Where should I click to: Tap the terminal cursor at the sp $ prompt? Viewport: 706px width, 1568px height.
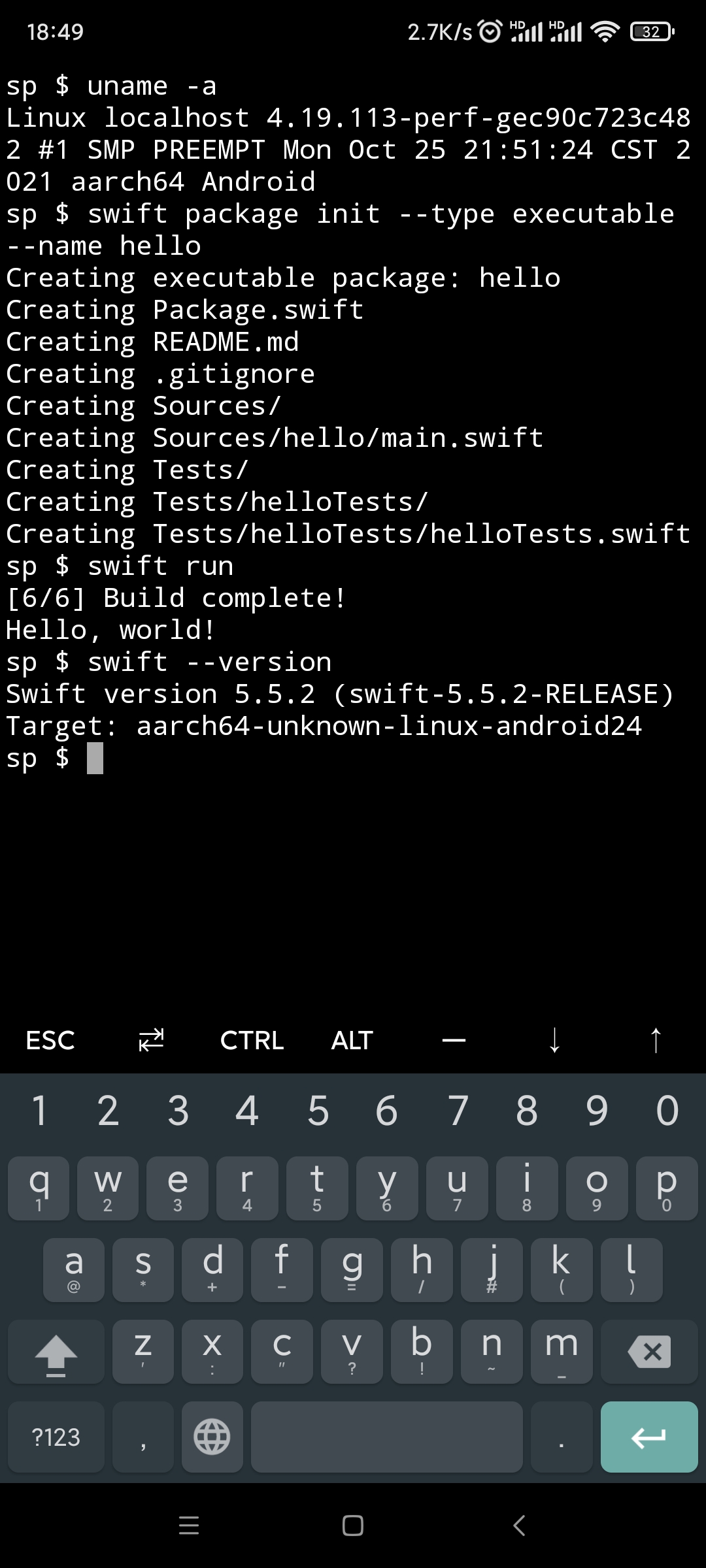(93, 758)
